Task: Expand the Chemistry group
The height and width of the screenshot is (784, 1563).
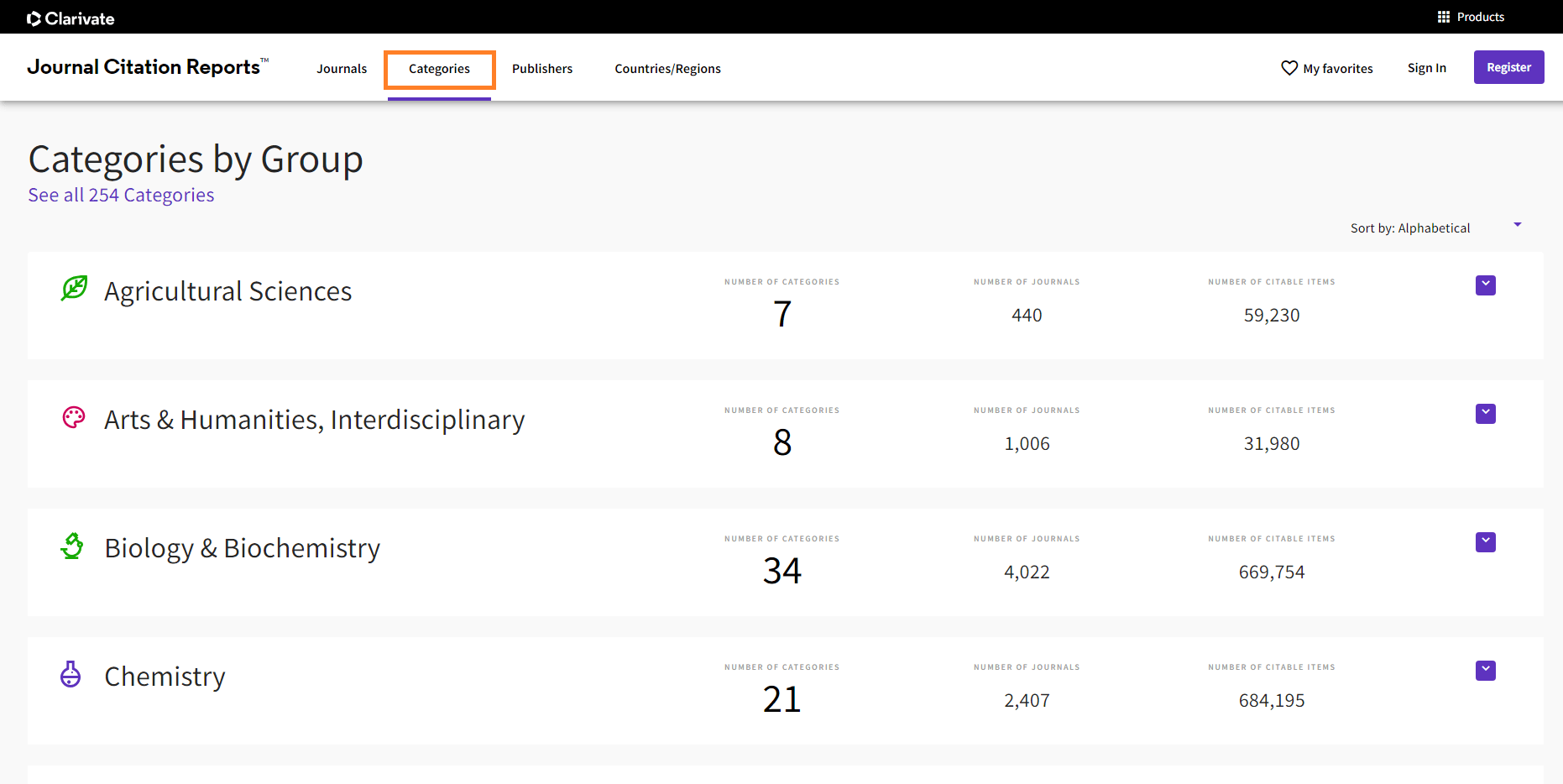Action: coord(1486,671)
